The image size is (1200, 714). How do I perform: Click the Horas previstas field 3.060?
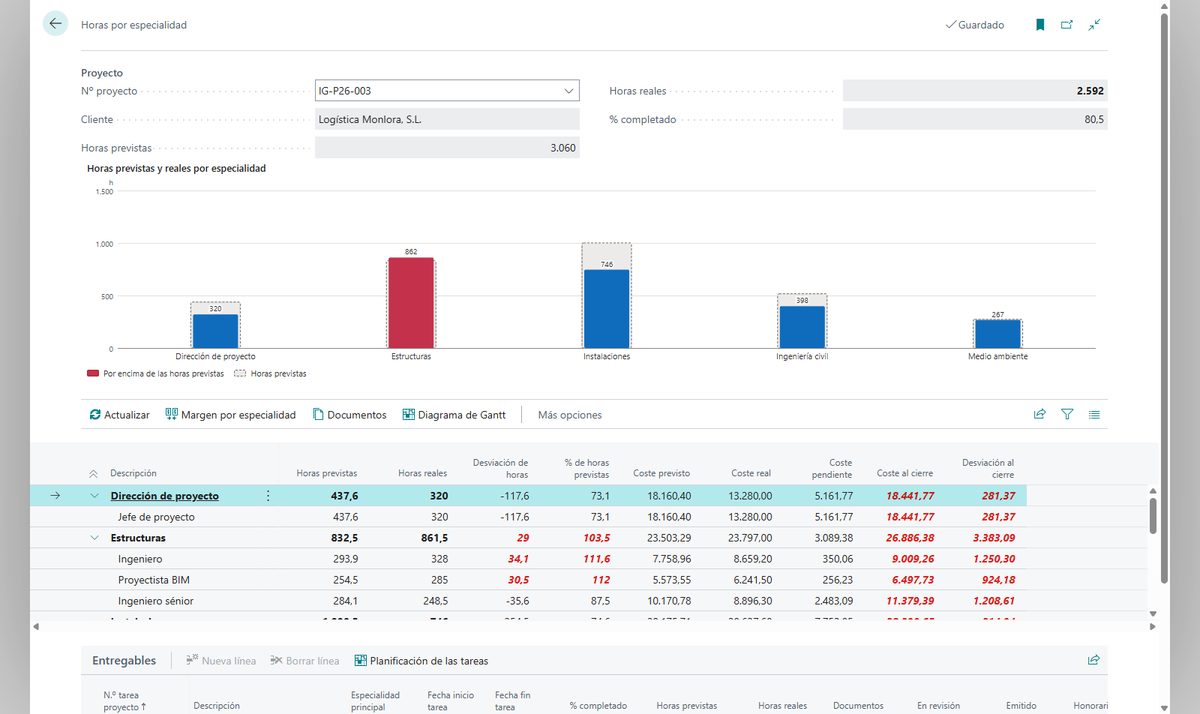point(447,148)
